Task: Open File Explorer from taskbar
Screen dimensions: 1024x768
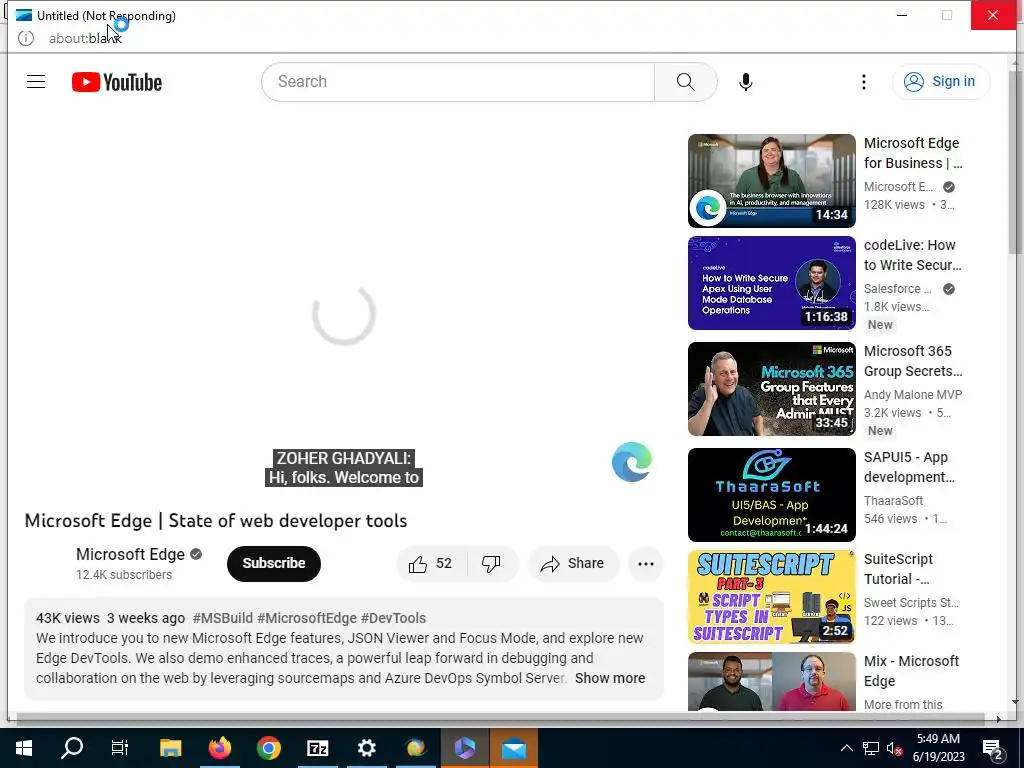Action: coord(170,748)
